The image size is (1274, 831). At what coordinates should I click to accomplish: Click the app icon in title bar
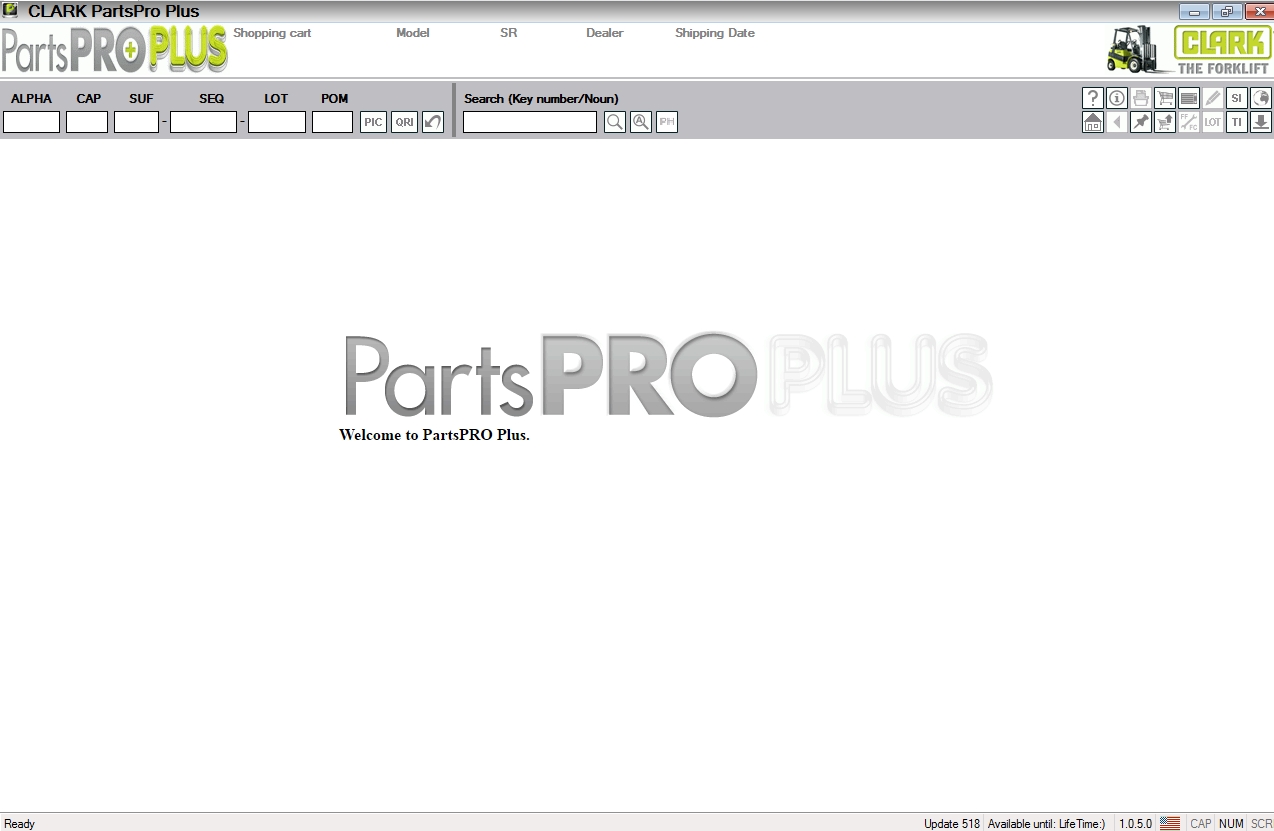(11, 10)
